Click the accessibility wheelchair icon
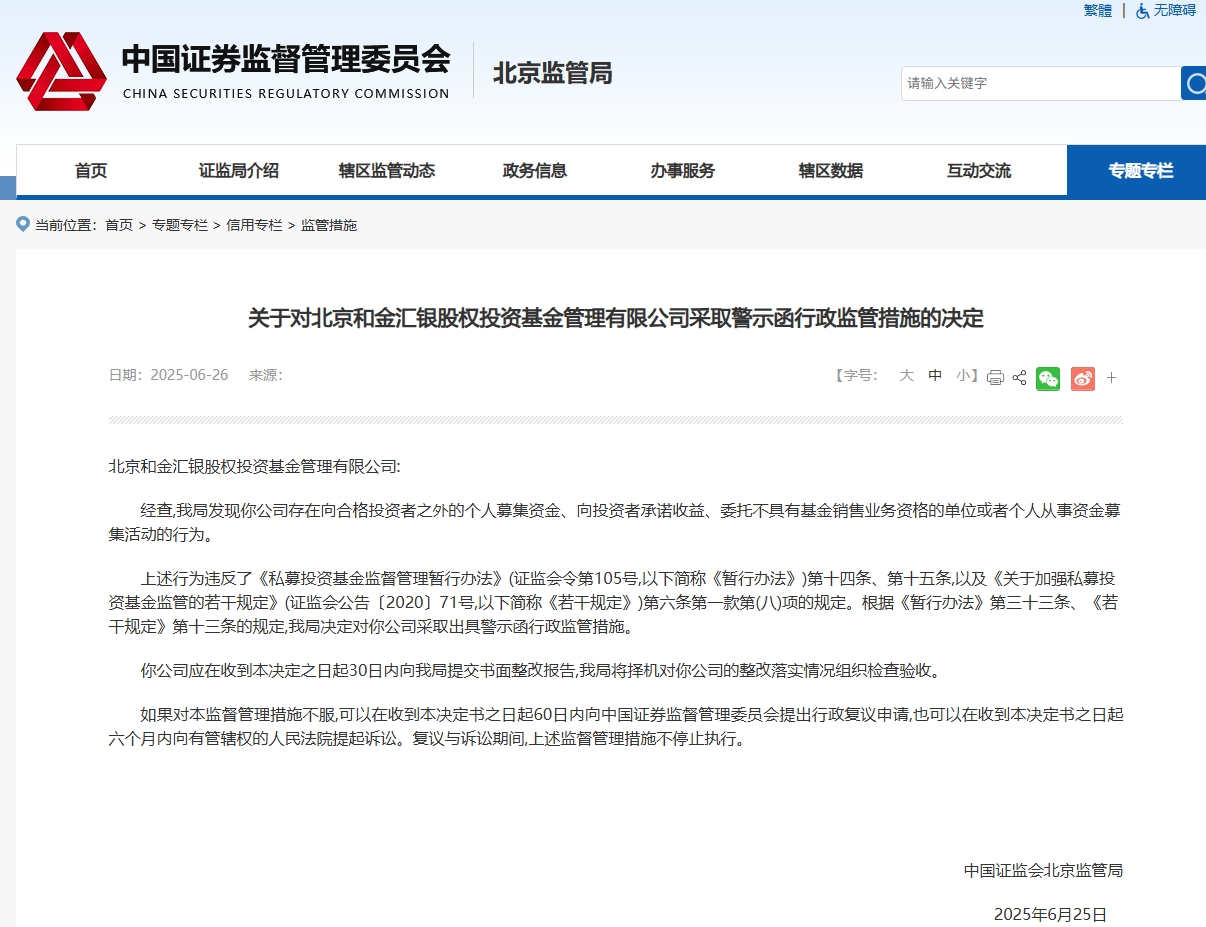This screenshot has height=927, width=1206. (x=1143, y=11)
